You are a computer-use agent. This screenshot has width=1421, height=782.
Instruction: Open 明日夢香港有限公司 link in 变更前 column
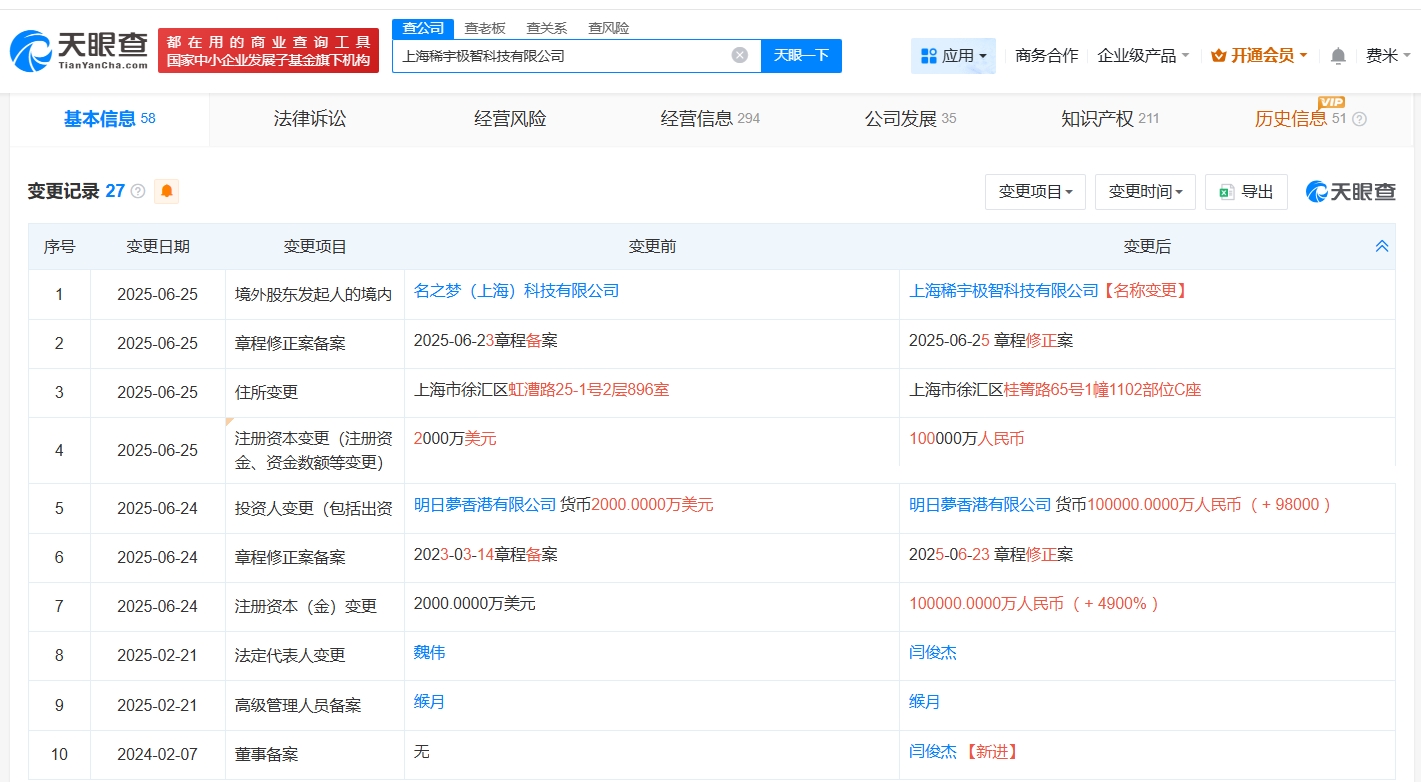(485, 505)
